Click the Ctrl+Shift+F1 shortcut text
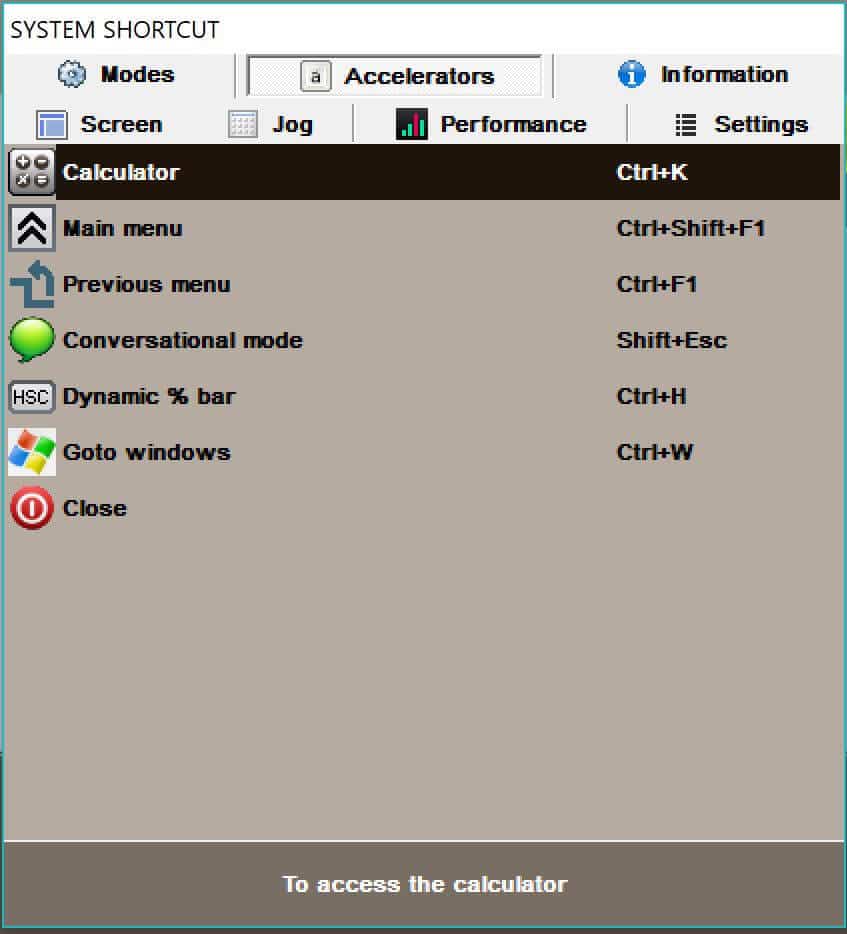This screenshot has height=934, width=847. tap(691, 228)
